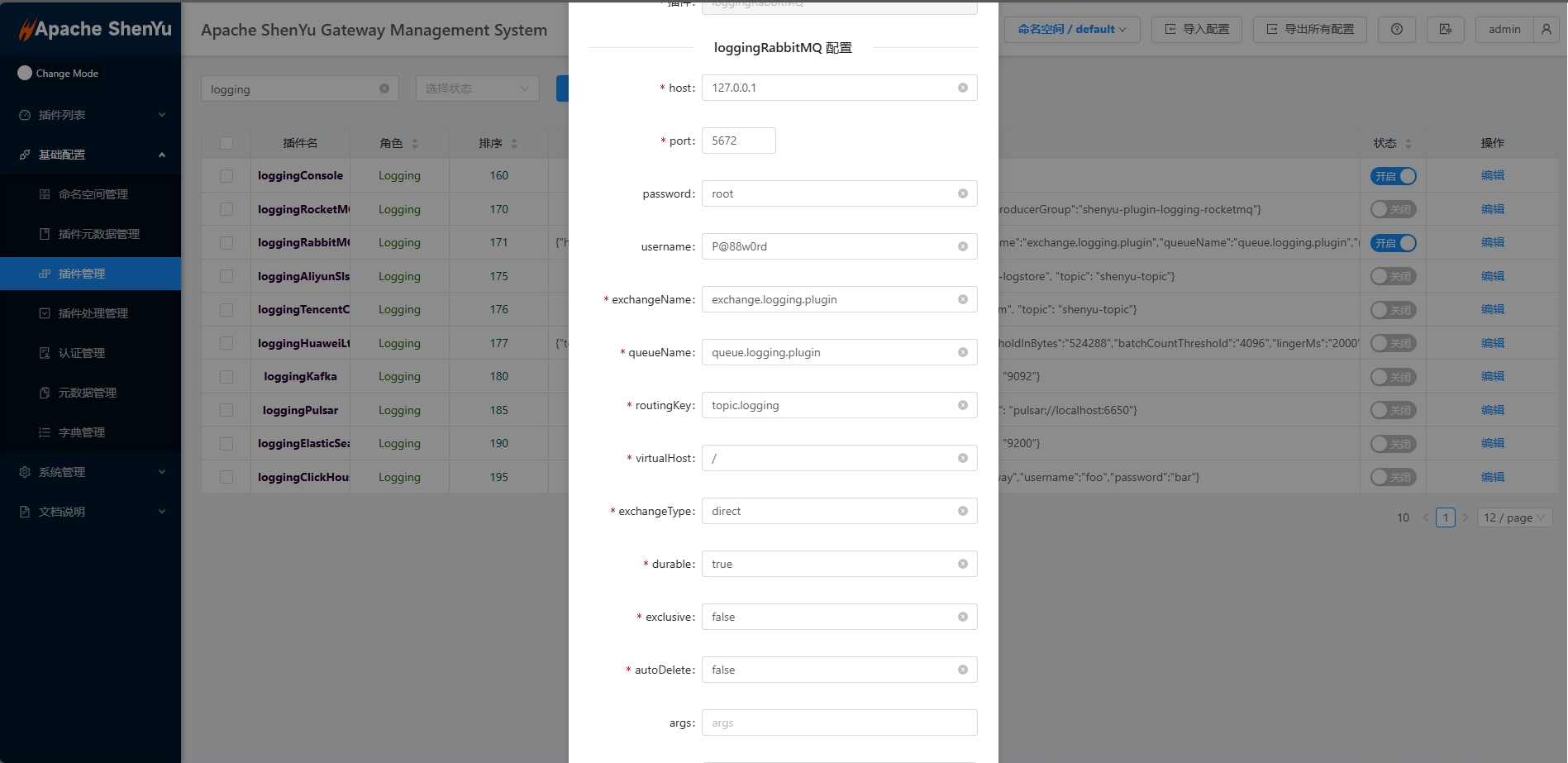This screenshot has height=763, width=1568.
Task: Click the Change Mode circle icon
Action: tap(25, 73)
